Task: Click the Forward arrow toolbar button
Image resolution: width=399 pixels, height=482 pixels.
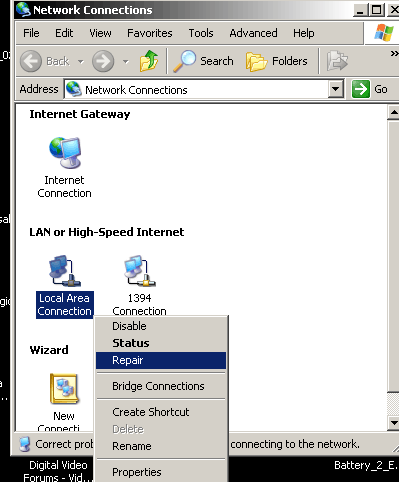Action: tap(103, 61)
